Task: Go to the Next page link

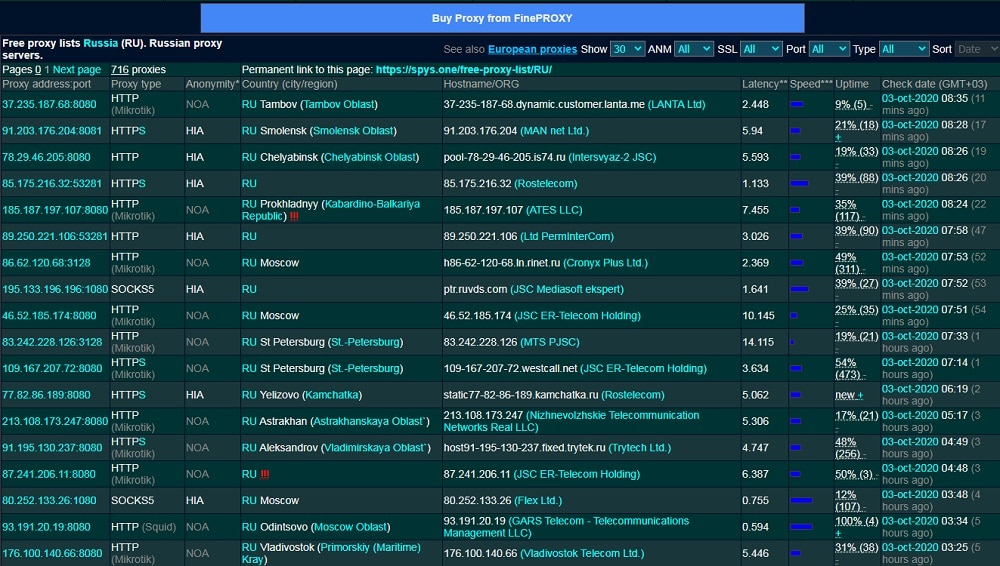Action: point(77,70)
